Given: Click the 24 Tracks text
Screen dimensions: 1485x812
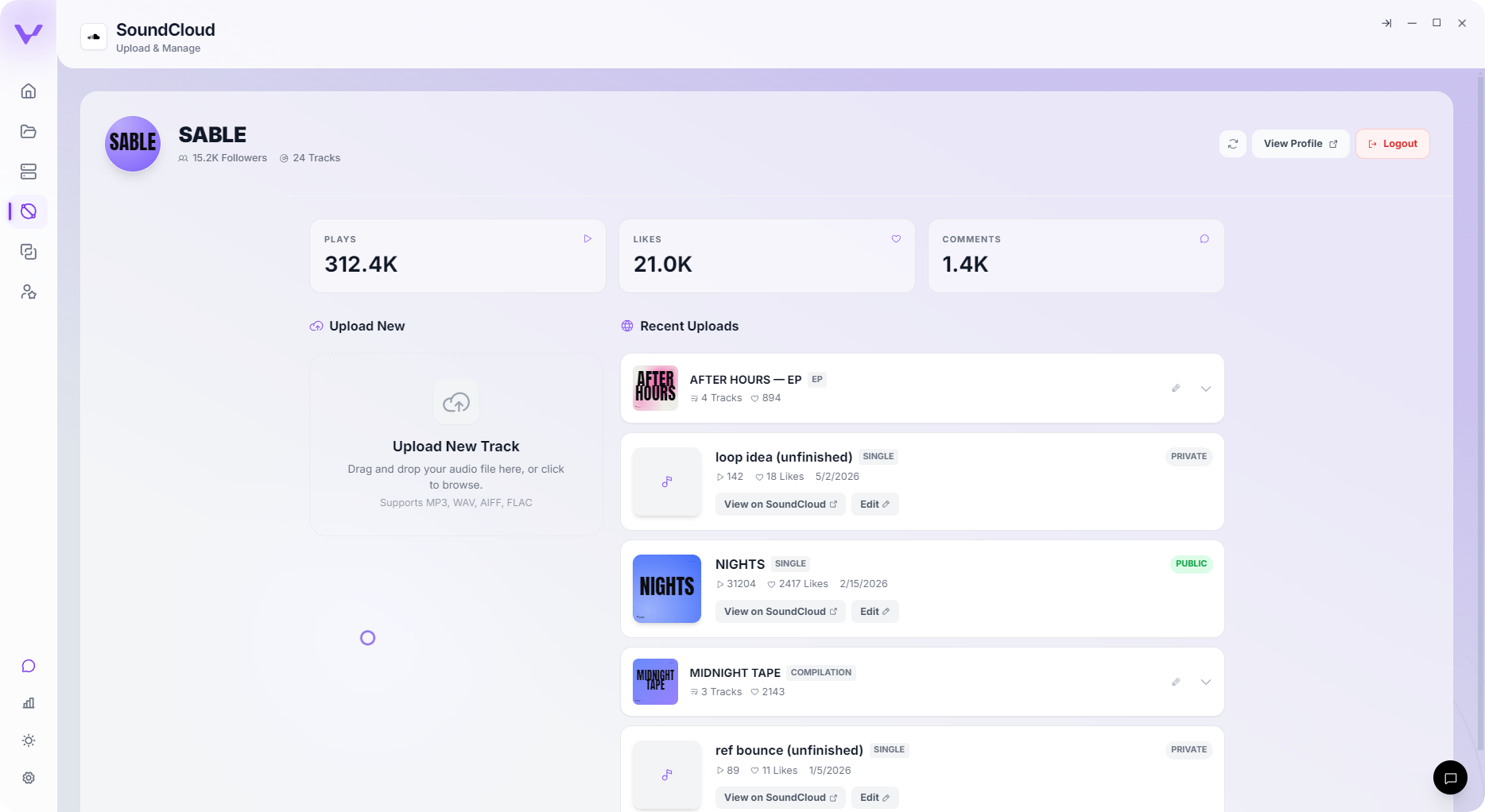Looking at the screenshot, I should pos(316,158).
